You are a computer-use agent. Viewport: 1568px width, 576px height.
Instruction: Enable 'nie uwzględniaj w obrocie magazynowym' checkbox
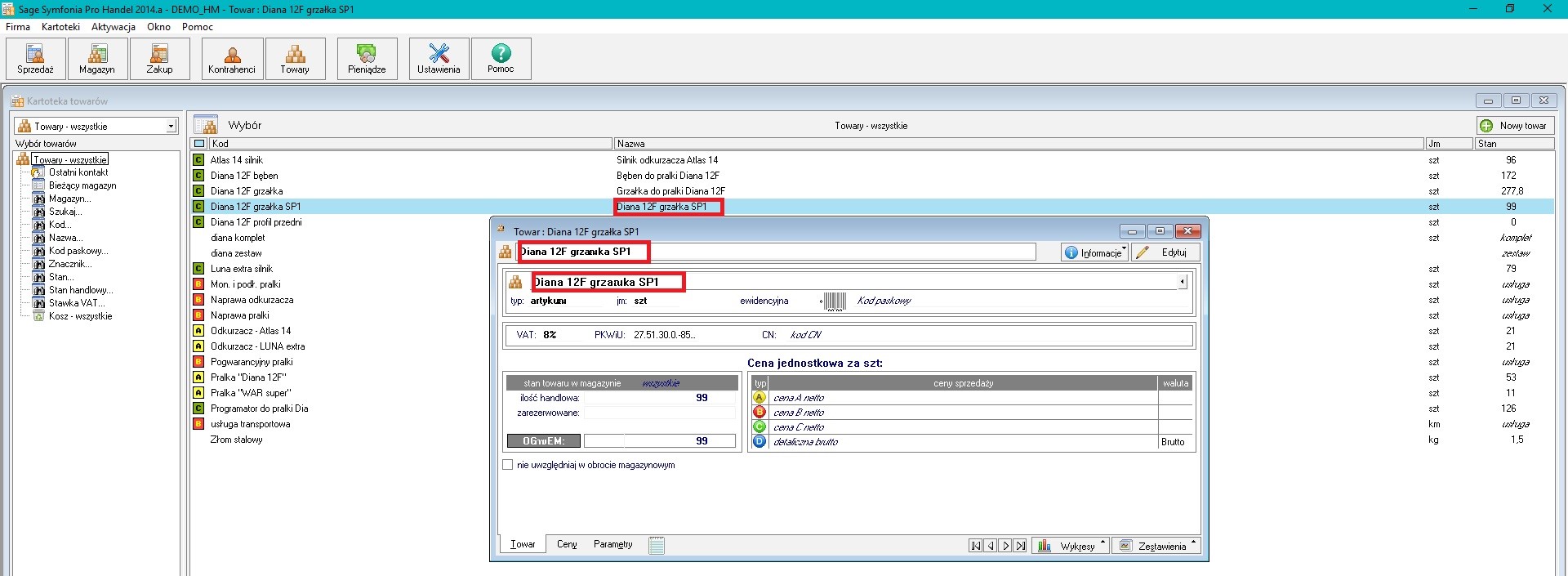tap(508, 465)
